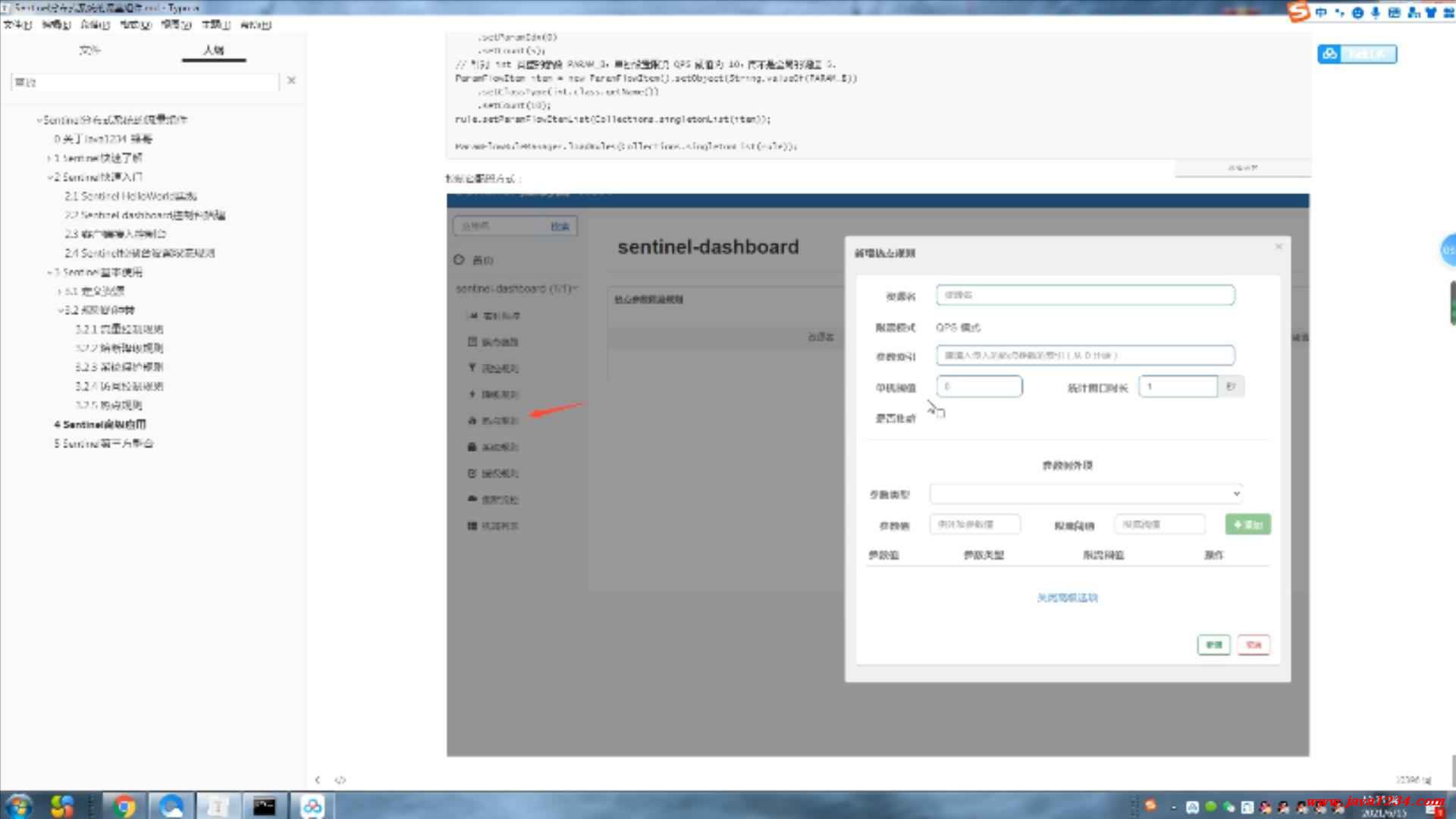Screen dimensions: 1456x819
Task: Click the code block language label
Action: (x=1243, y=168)
